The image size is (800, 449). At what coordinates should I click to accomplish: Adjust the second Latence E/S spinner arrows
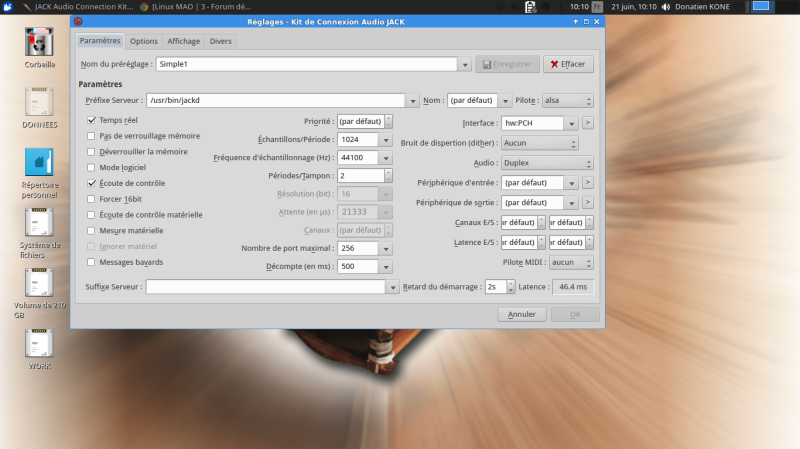[589, 242]
